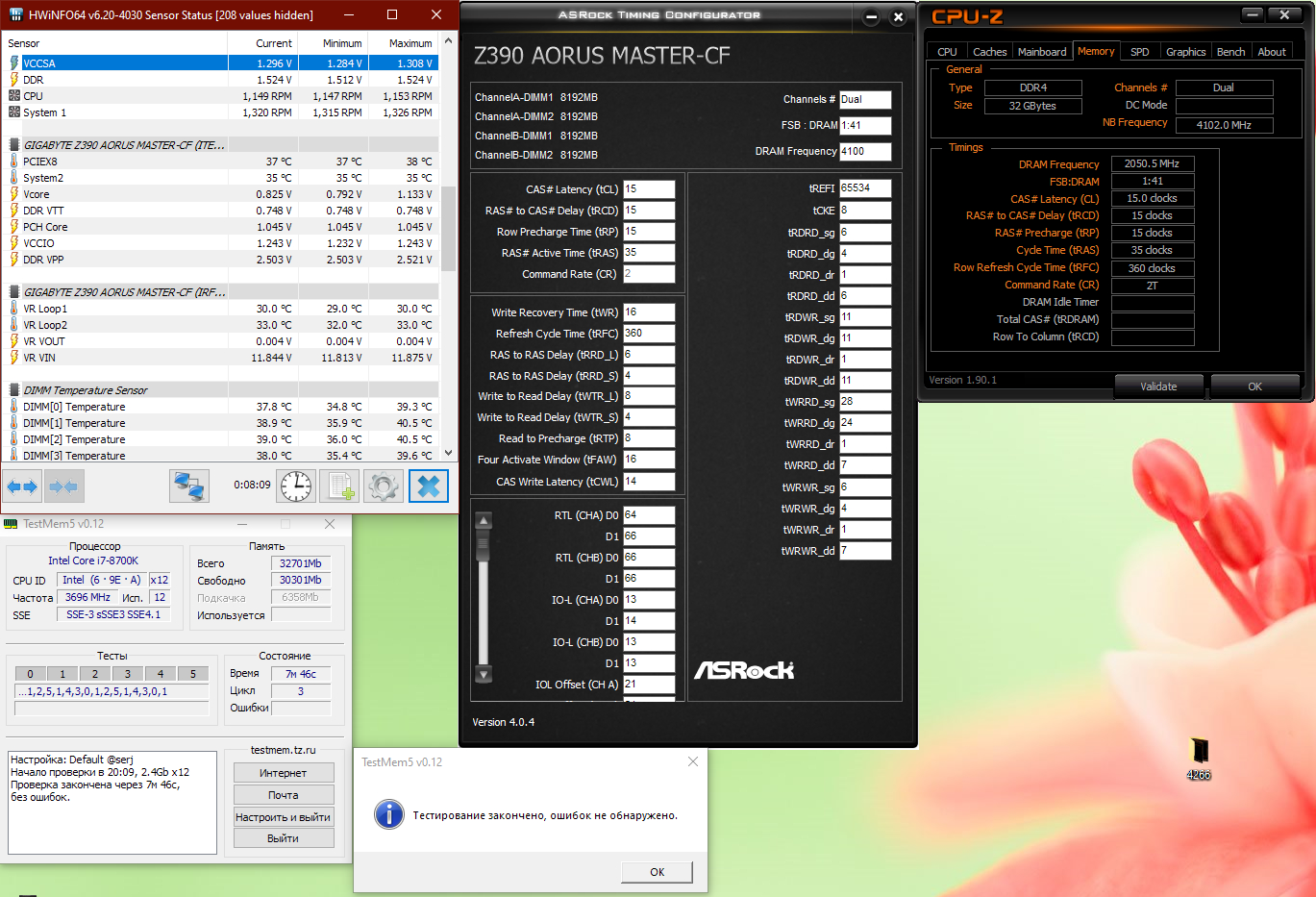This screenshot has width=1316, height=897.
Task: Click the FSB : DRAM field in ASRock
Action: coord(865,126)
